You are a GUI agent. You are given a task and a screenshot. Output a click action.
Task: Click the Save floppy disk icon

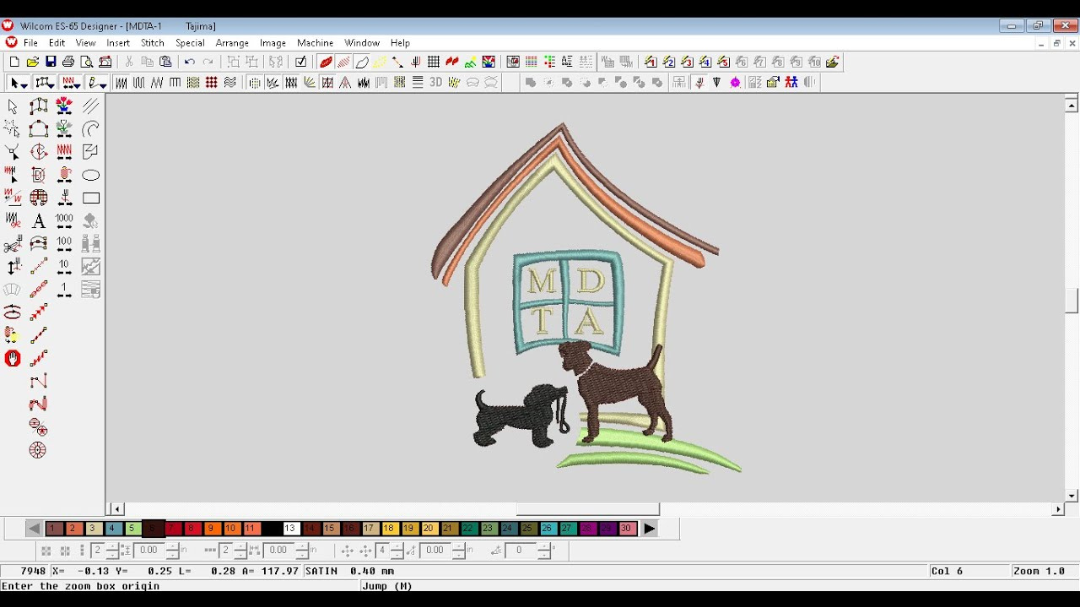coord(50,62)
